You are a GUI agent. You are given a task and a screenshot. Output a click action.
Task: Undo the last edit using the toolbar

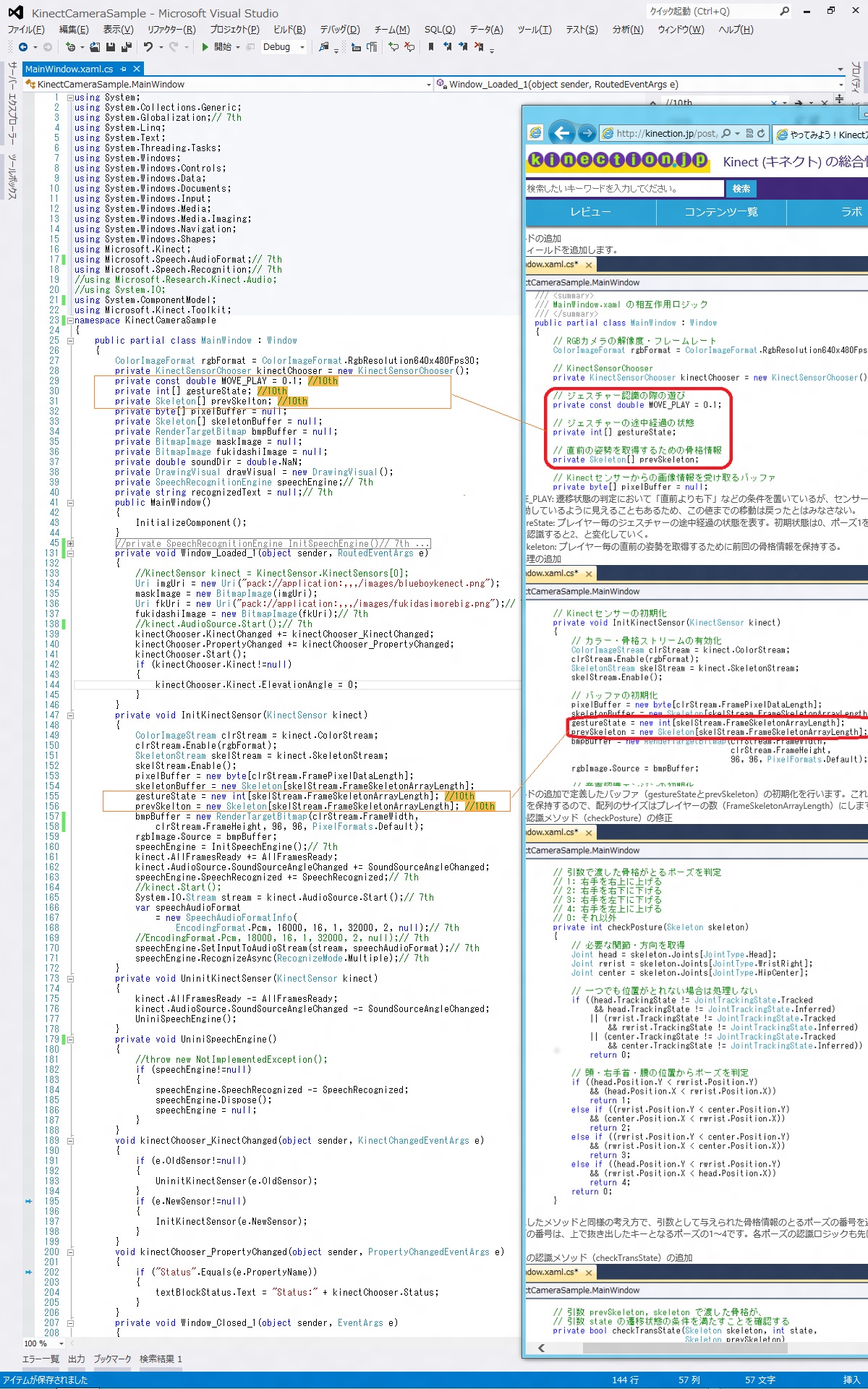(x=148, y=47)
